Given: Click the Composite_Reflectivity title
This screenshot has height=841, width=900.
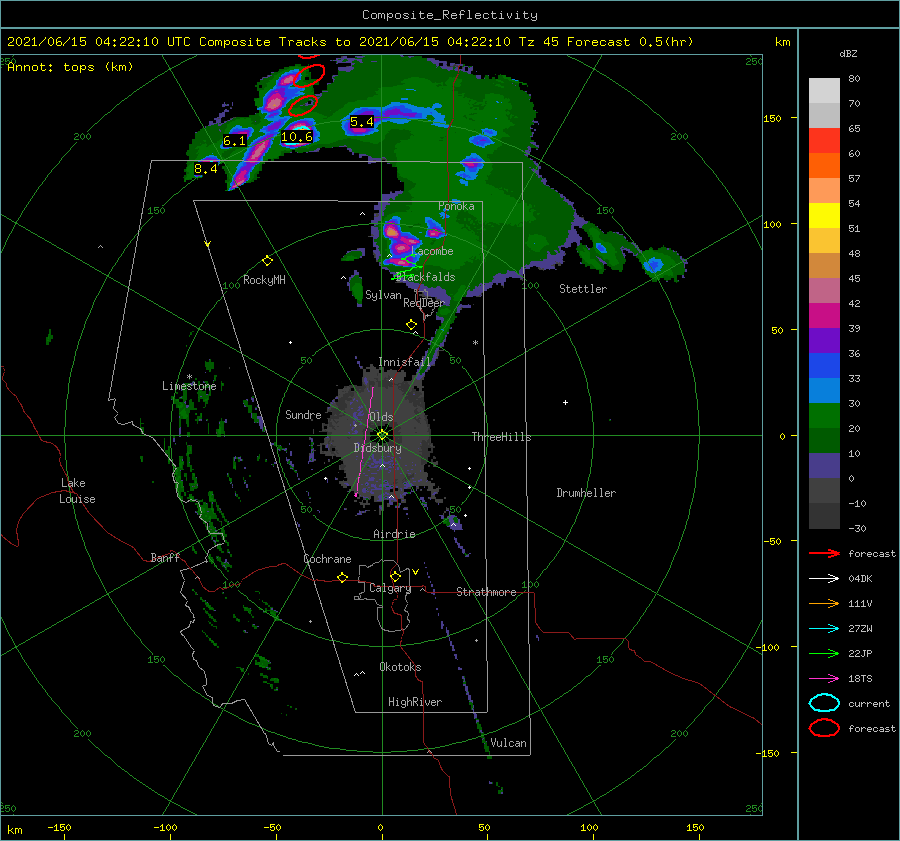Looking at the screenshot, I should (x=450, y=15).
